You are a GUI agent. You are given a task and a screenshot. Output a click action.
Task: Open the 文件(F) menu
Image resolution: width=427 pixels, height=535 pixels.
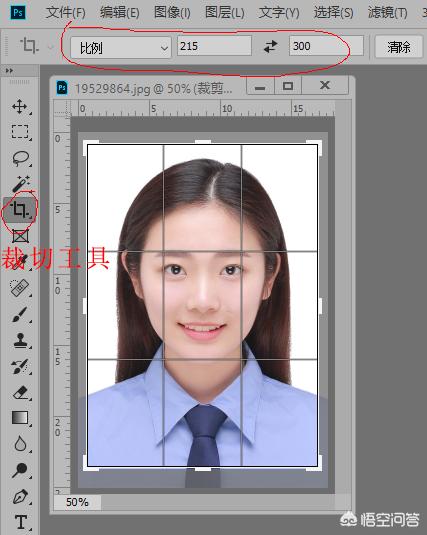[x=66, y=13]
